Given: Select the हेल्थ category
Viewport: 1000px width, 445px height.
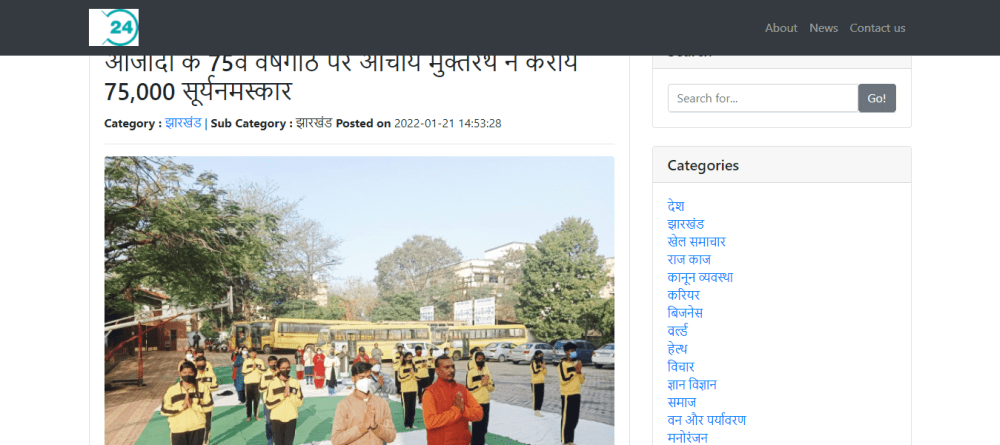Looking at the screenshot, I should click(677, 349).
